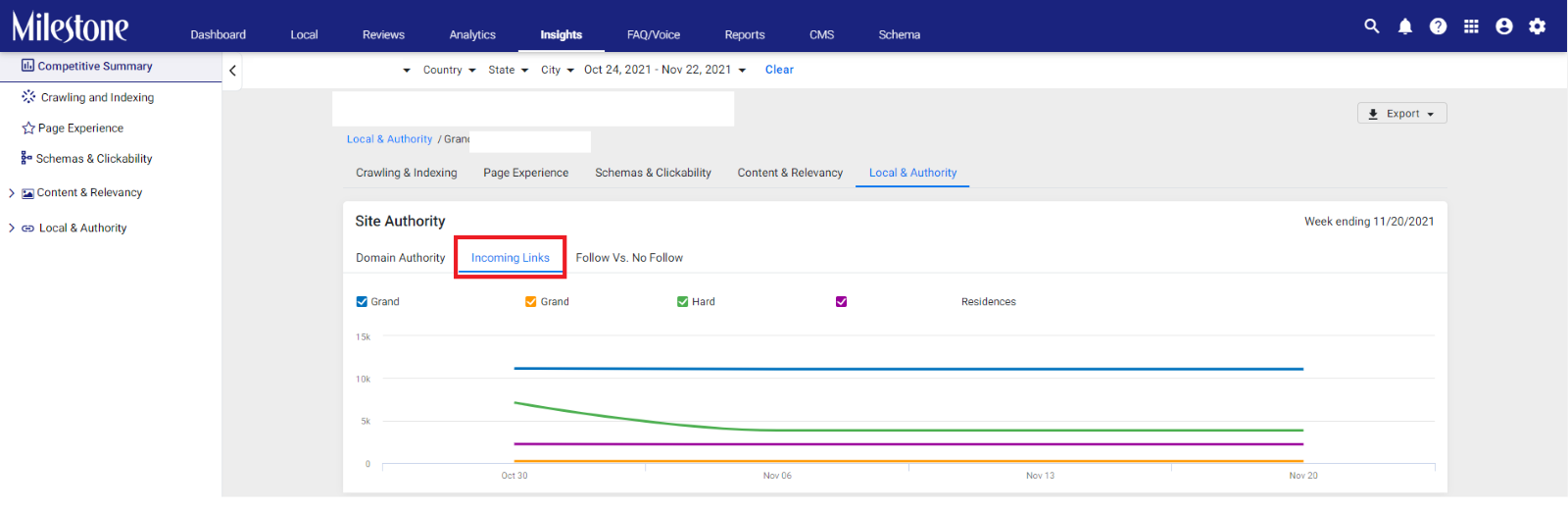Uncheck the blue Grand legend checkbox
This screenshot has height=511, width=1568.
(x=362, y=302)
